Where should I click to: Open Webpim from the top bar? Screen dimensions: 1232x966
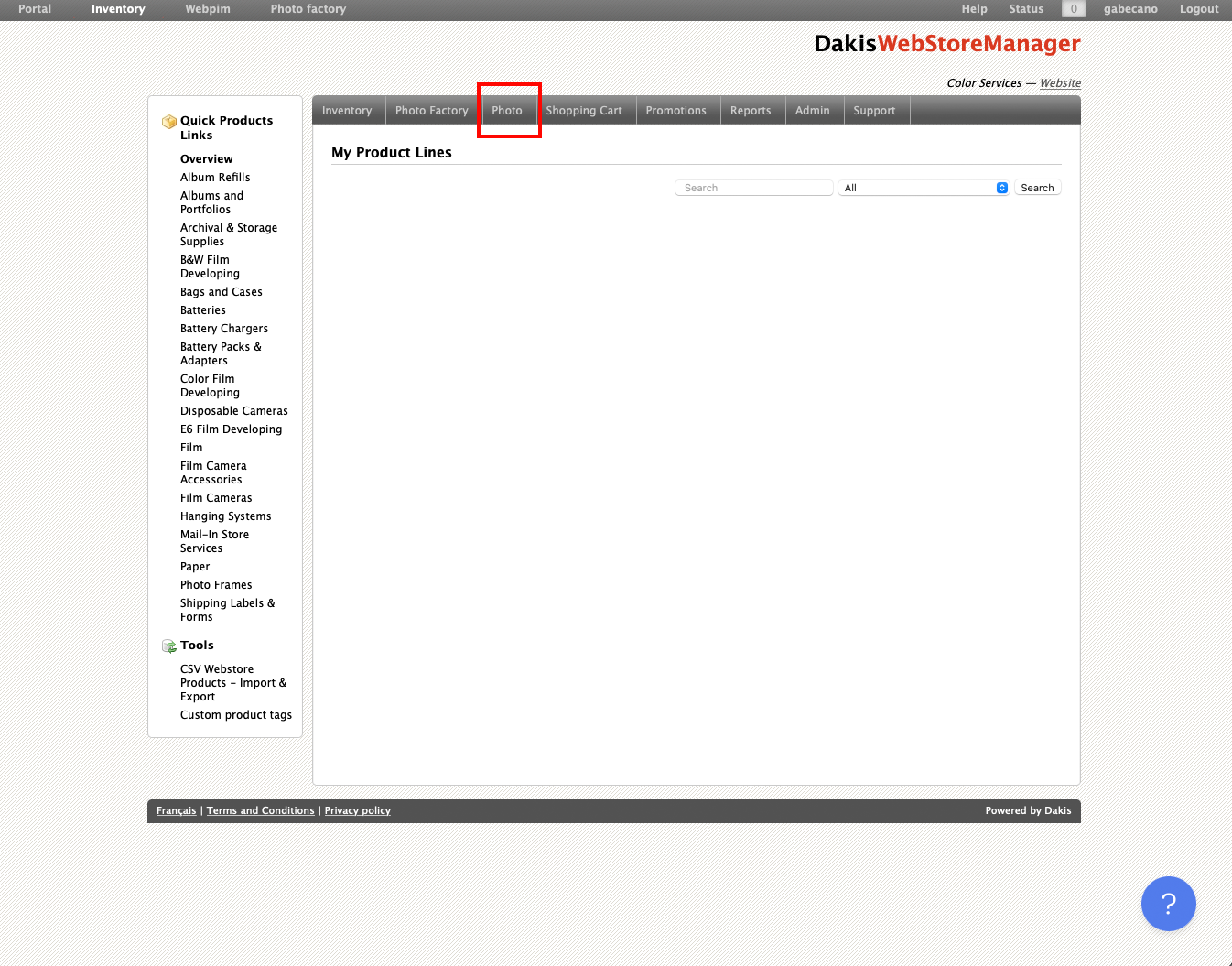tap(208, 9)
